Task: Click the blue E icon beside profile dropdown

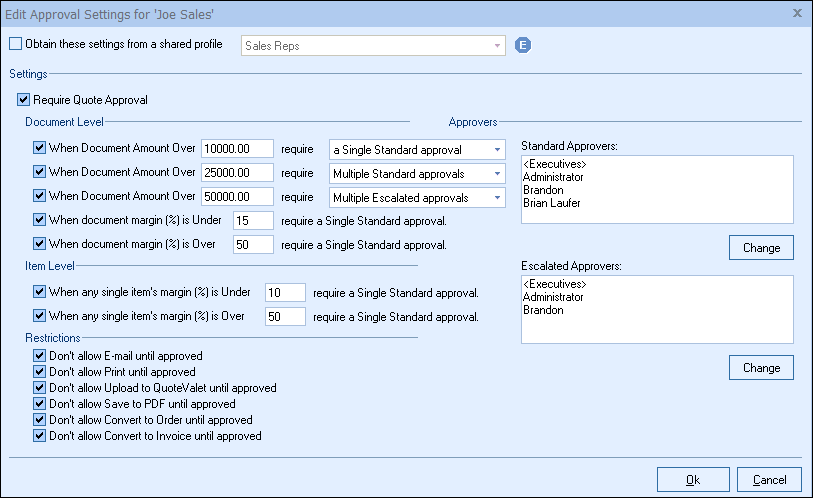Action: [x=522, y=45]
